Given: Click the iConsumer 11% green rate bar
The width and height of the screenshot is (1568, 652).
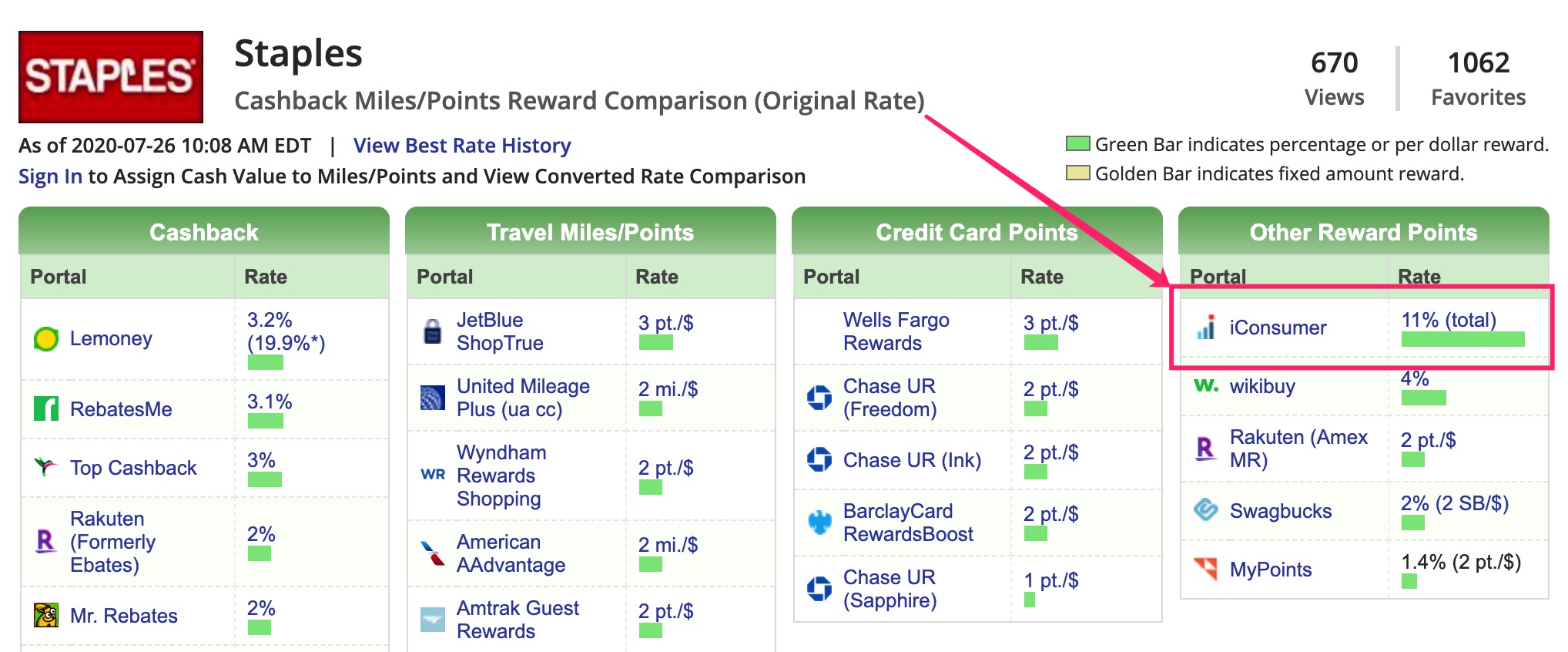Looking at the screenshot, I should coord(1462,340).
